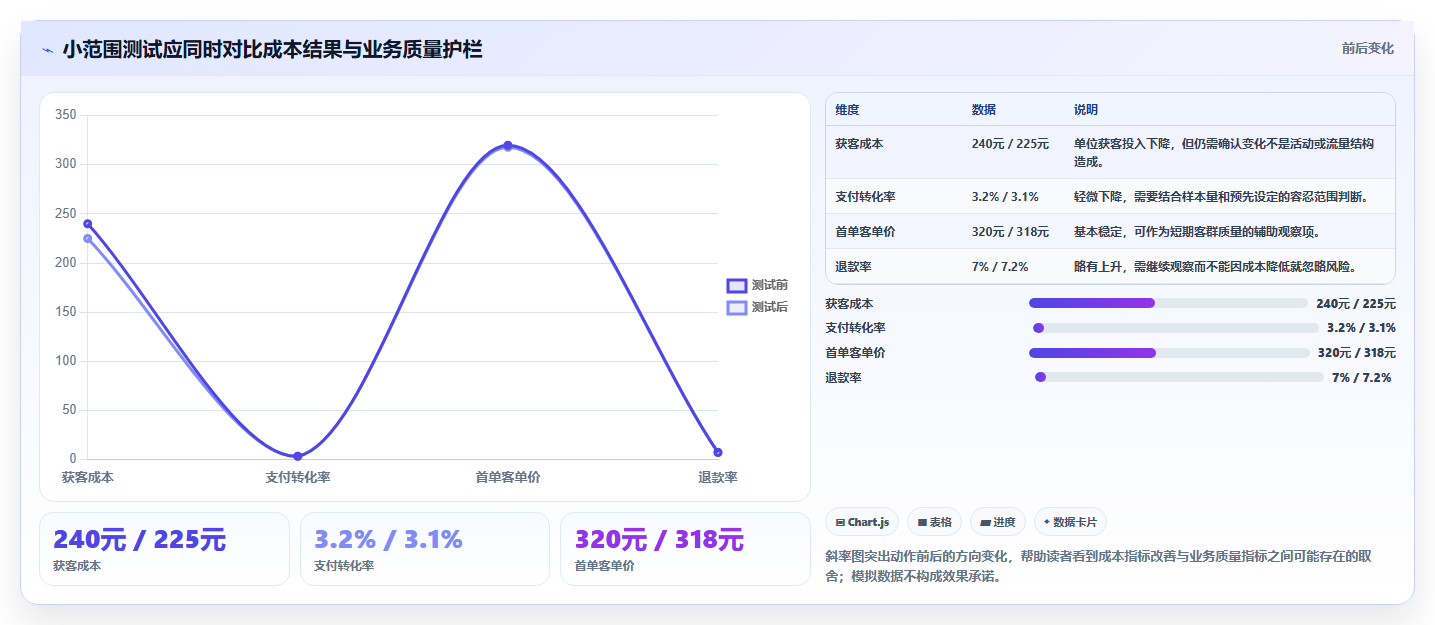Image resolution: width=1435 pixels, height=625 pixels.
Task: Click the description starting 基本稳定
Action: point(1197,232)
